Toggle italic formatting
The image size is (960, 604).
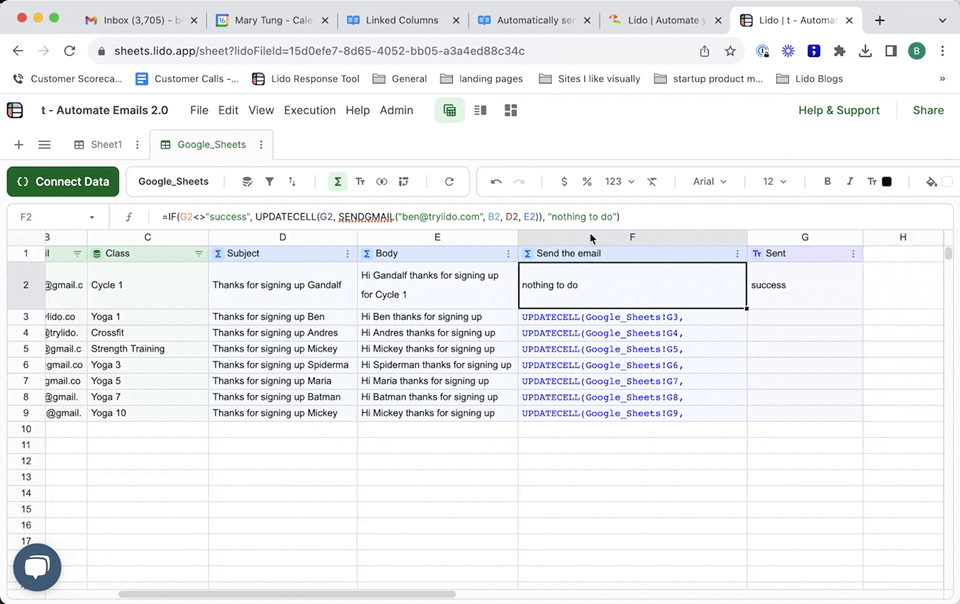[850, 182]
